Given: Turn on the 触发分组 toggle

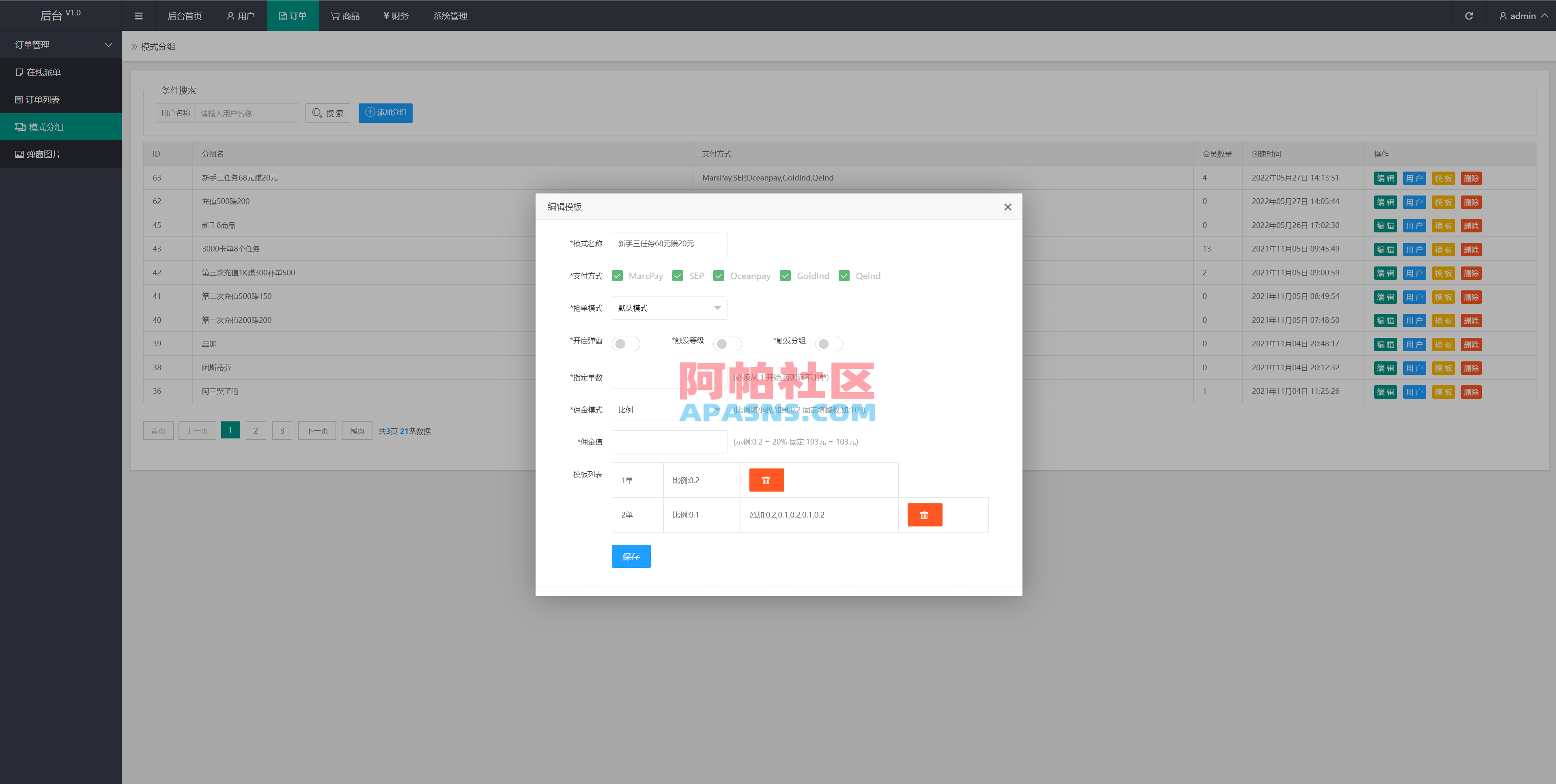Looking at the screenshot, I should 829,343.
